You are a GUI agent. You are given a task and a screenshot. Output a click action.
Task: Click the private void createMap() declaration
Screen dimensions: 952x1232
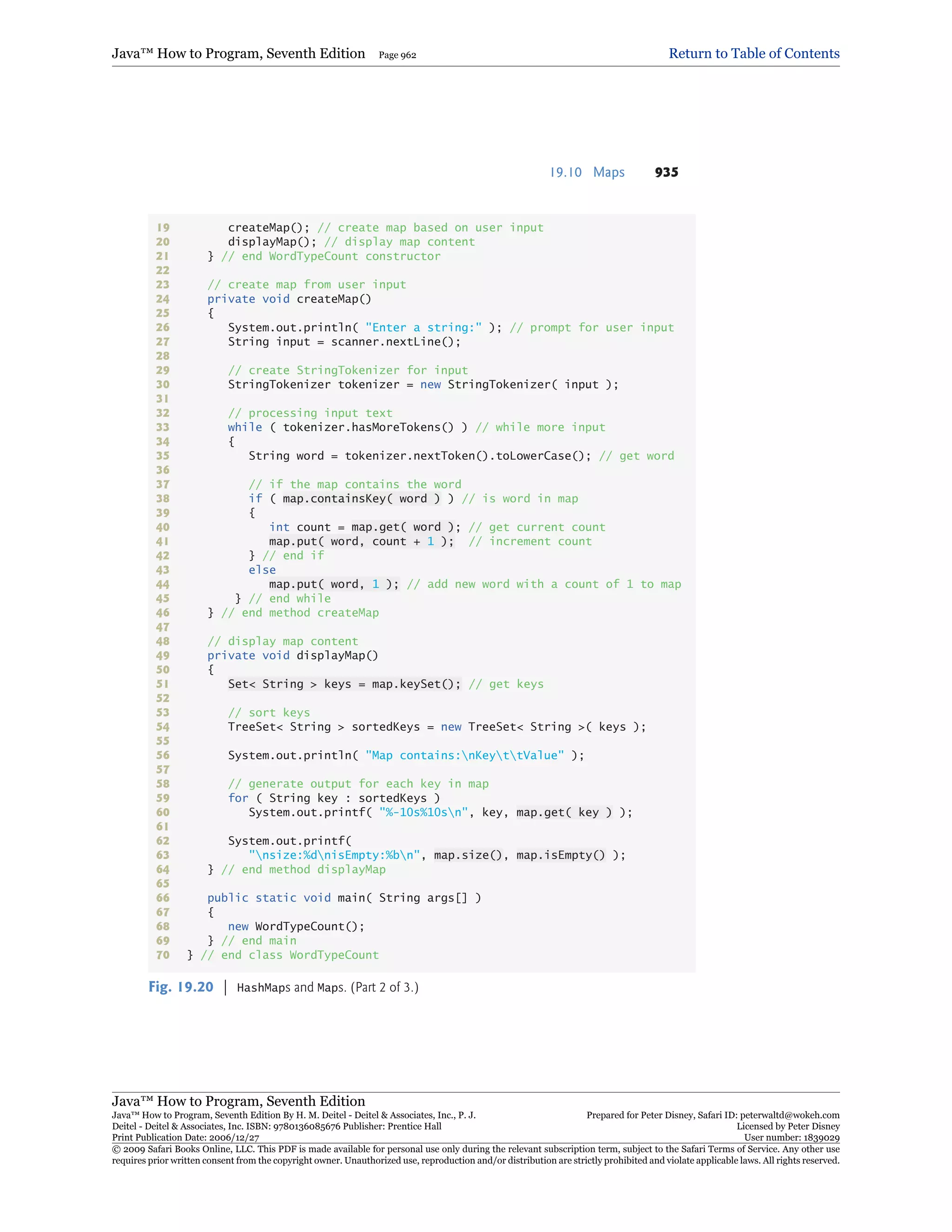point(289,299)
